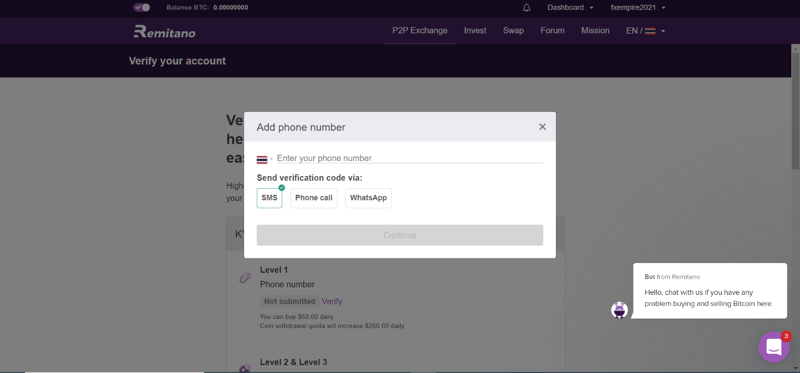Screen dimensions: 800x373
Task: Toggle the dark mode switch in top bar
Action: (141, 8)
